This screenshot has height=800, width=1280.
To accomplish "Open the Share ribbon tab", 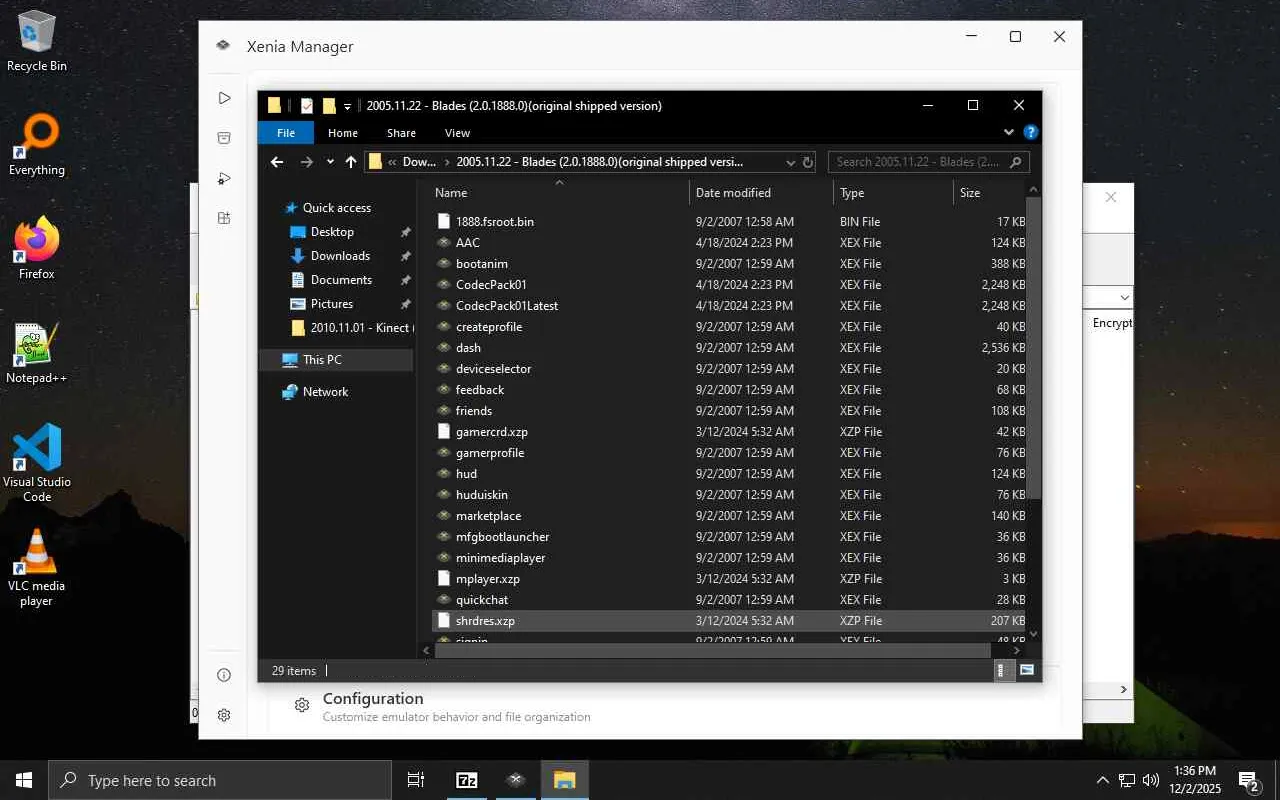I will [401, 133].
